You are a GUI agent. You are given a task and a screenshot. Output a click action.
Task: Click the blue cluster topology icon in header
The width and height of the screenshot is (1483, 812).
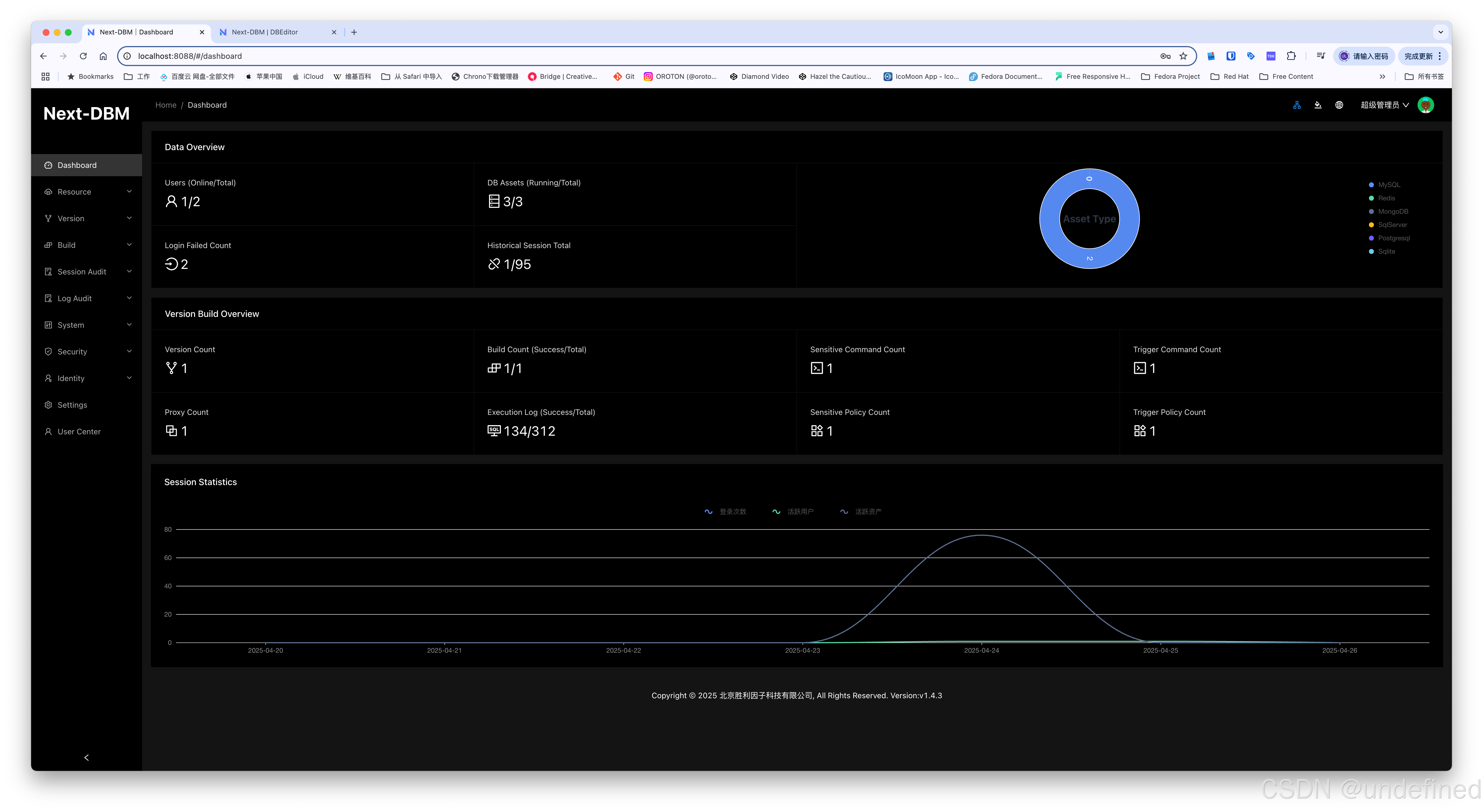[x=1297, y=105]
